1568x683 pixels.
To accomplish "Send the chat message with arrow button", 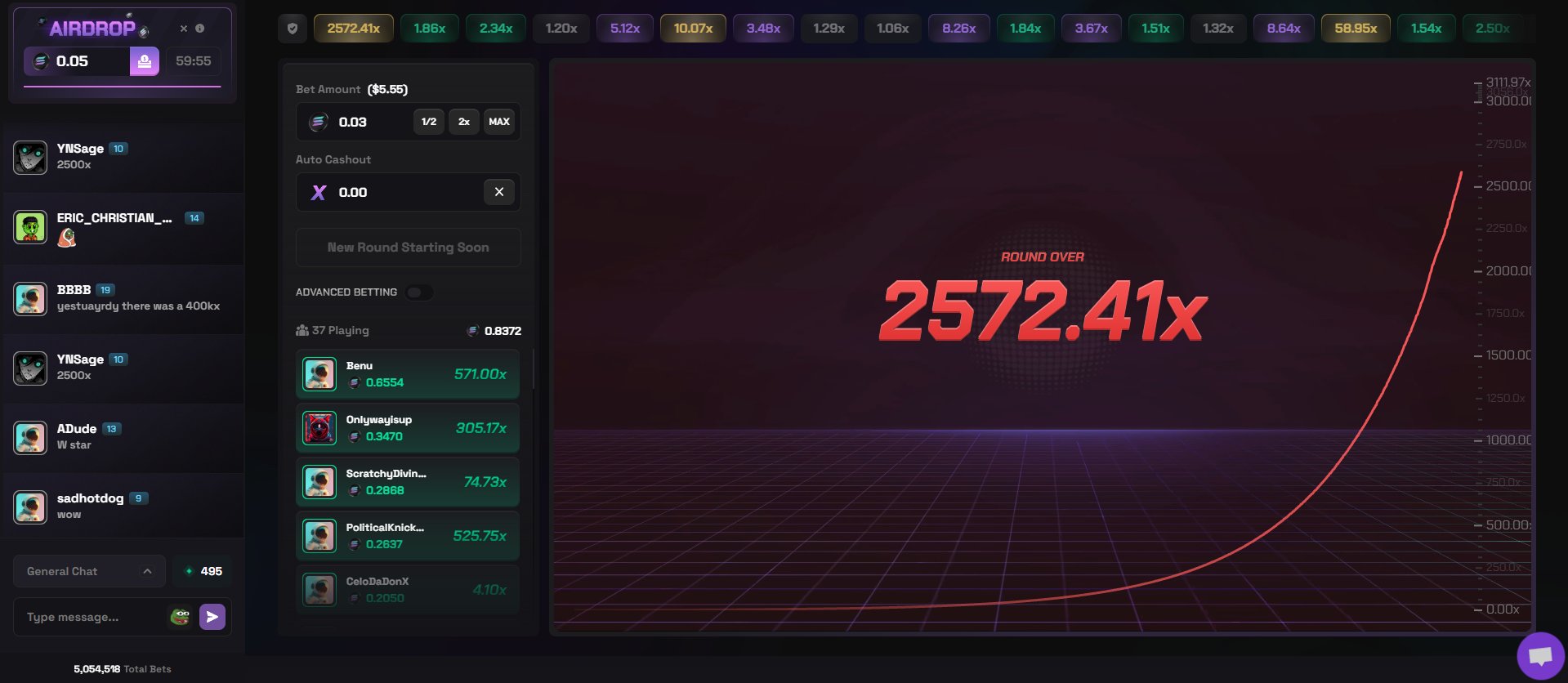I will [x=212, y=617].
